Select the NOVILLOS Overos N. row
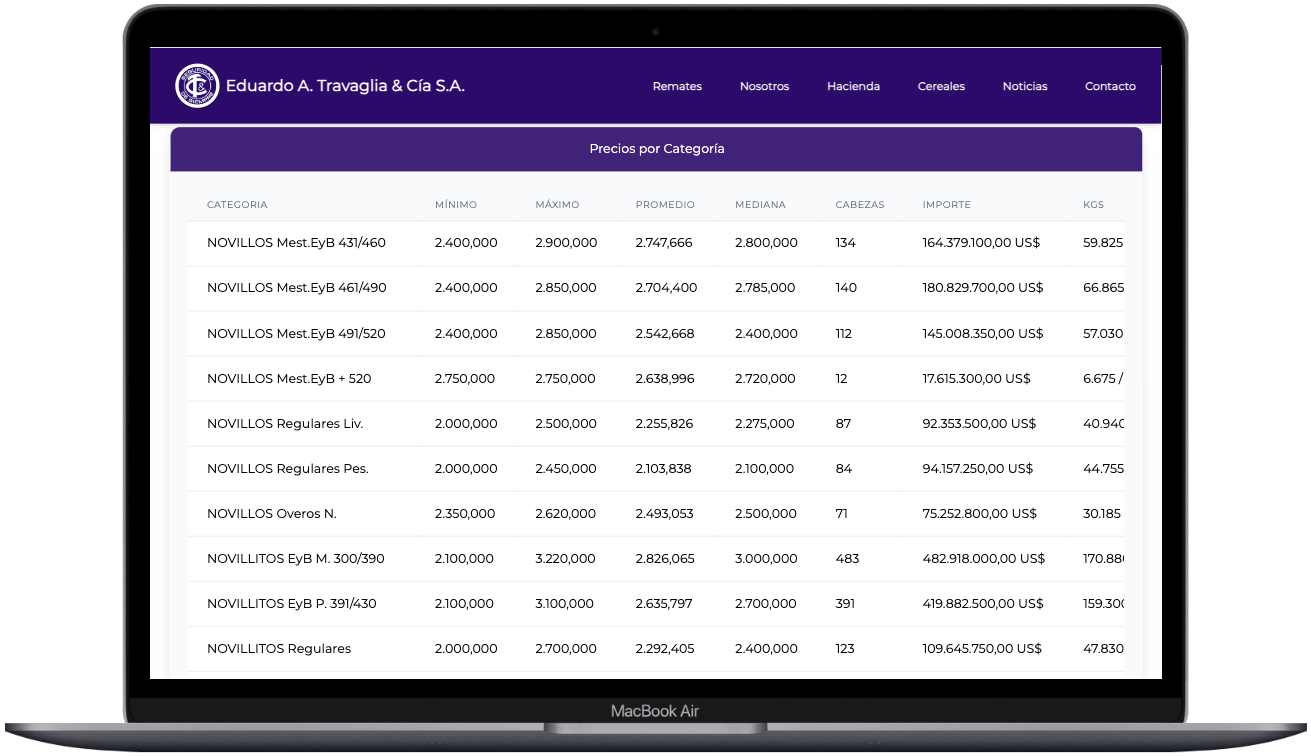 (x=272, y=514)
